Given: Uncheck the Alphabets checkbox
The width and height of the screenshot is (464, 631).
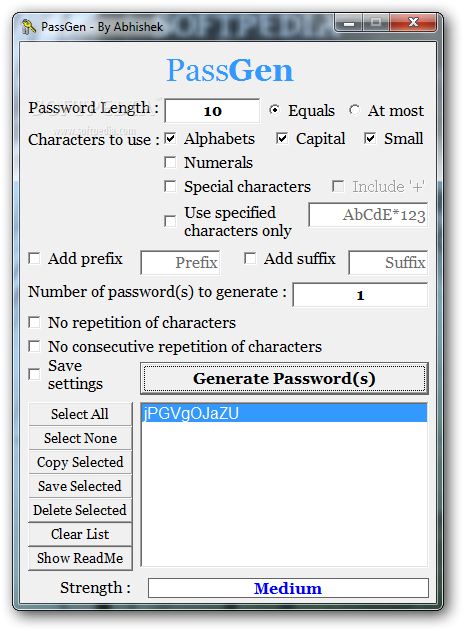Looking at the screenshot, I should tap(170, 139).
